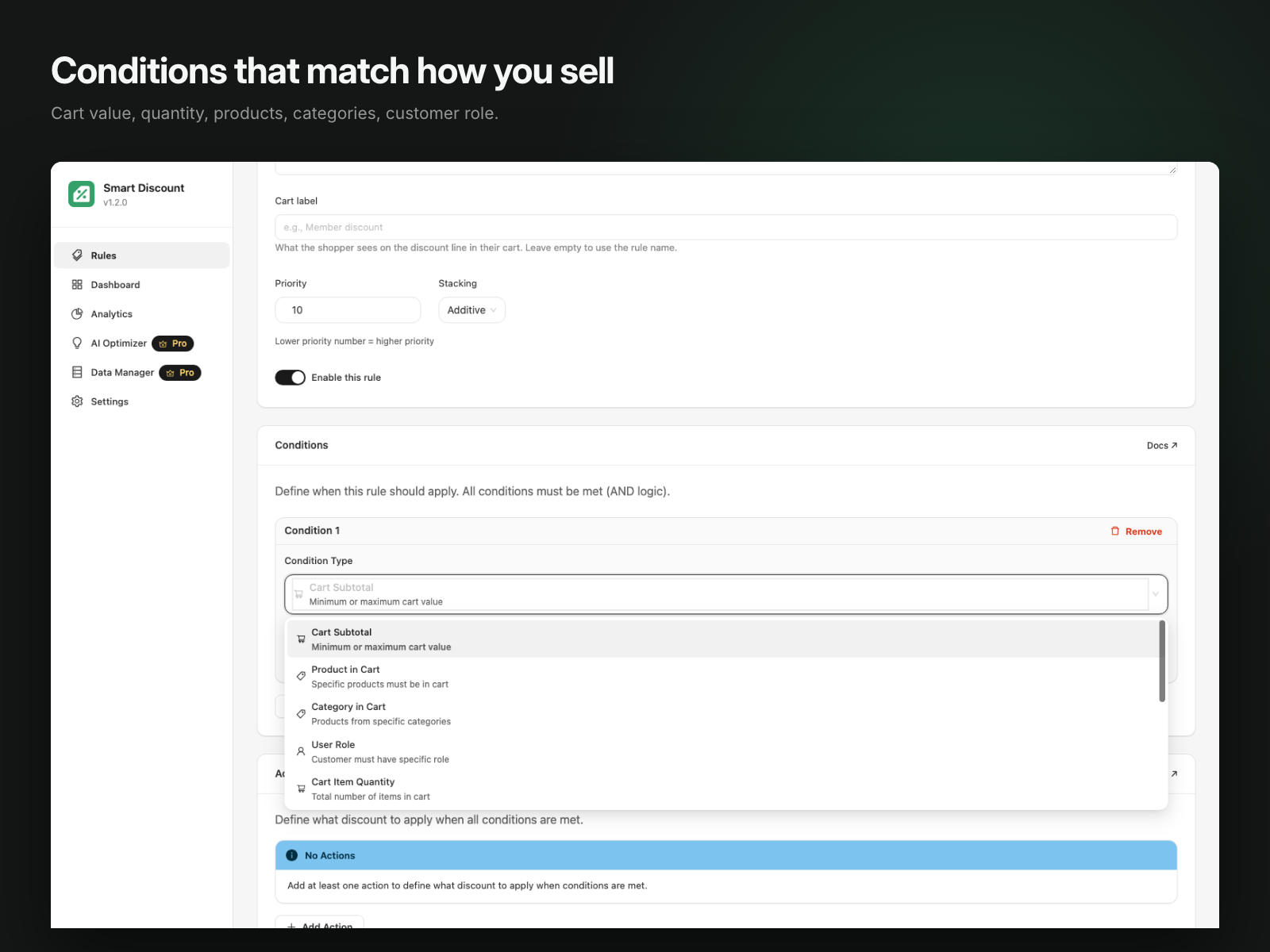Open Rules in the sidebar
1270x952 pixels.
[141, 255]
